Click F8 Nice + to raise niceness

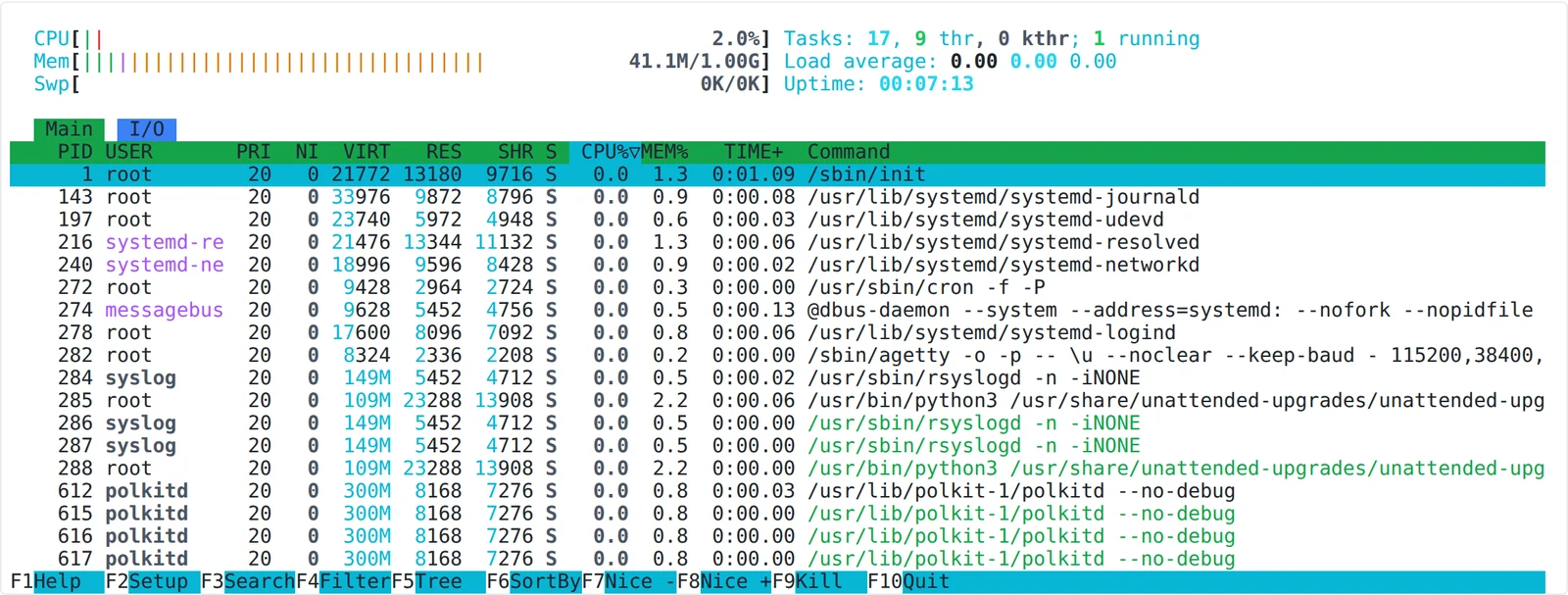pos(725,581)
